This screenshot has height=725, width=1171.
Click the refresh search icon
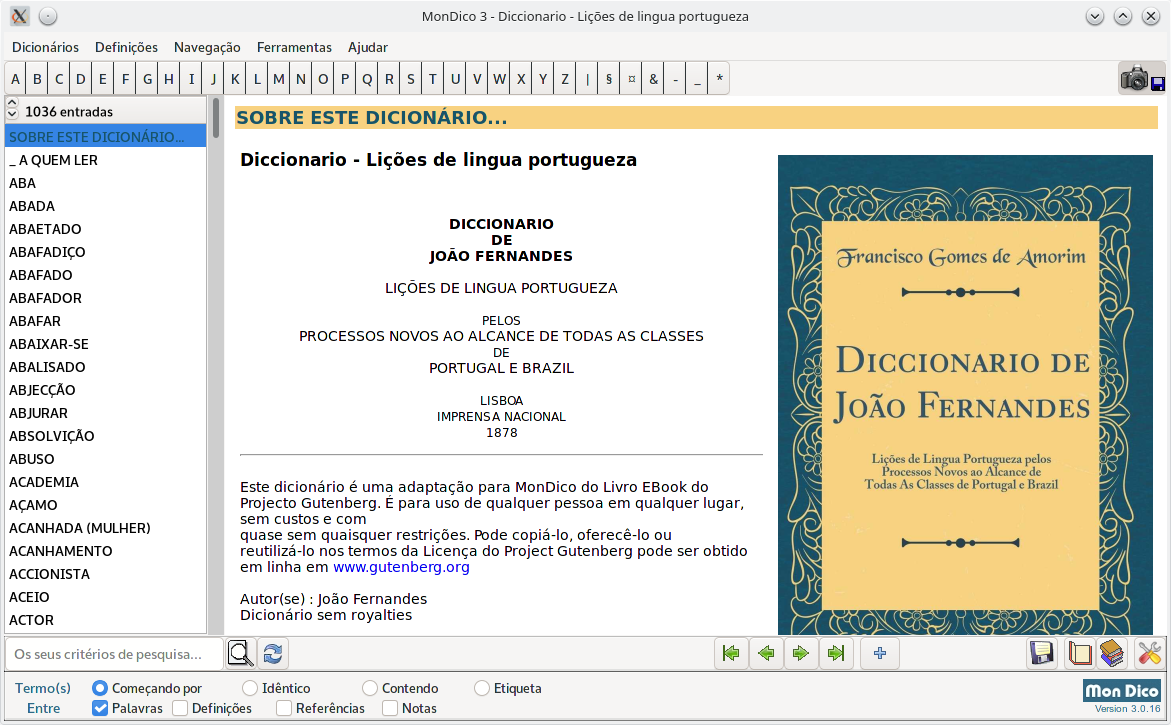(273, 653)
